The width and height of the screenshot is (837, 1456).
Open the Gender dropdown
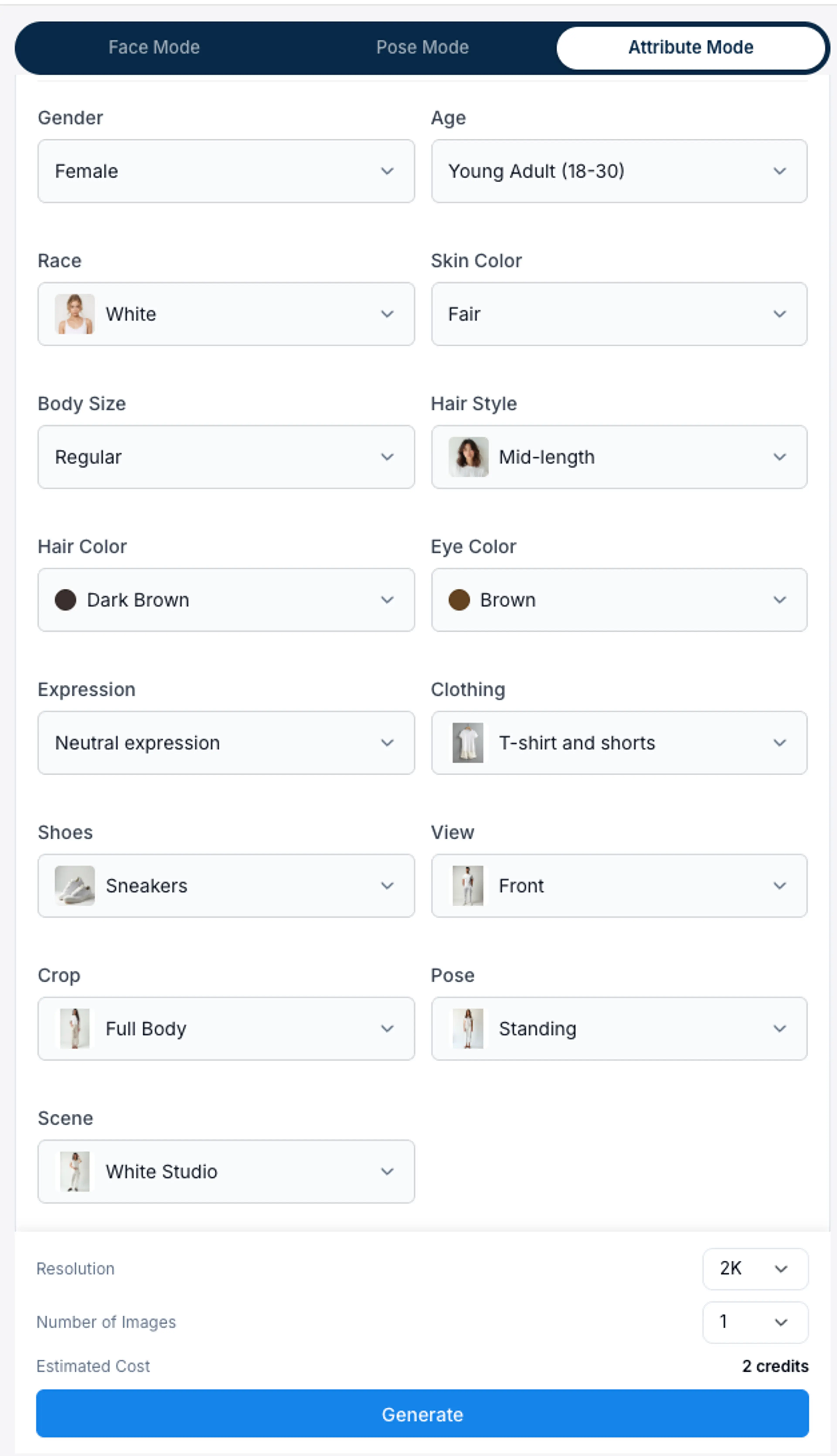tap(226, 171)
